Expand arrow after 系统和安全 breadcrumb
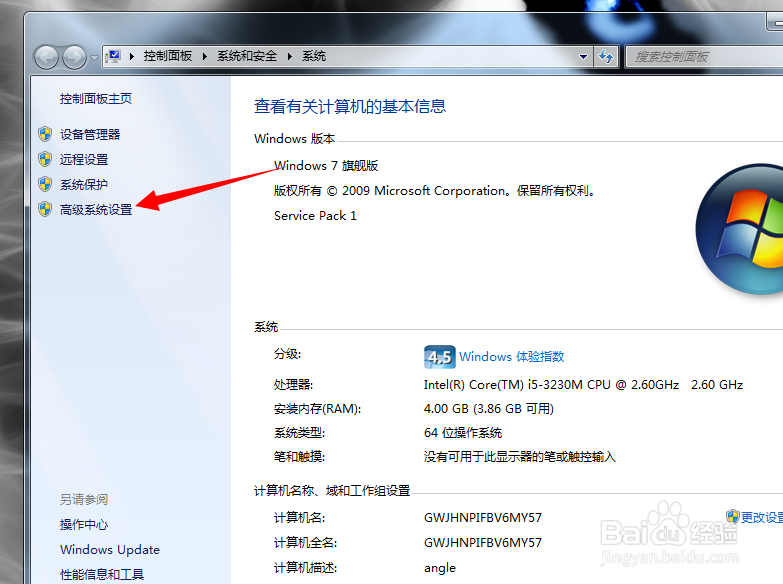 [290, 56]
